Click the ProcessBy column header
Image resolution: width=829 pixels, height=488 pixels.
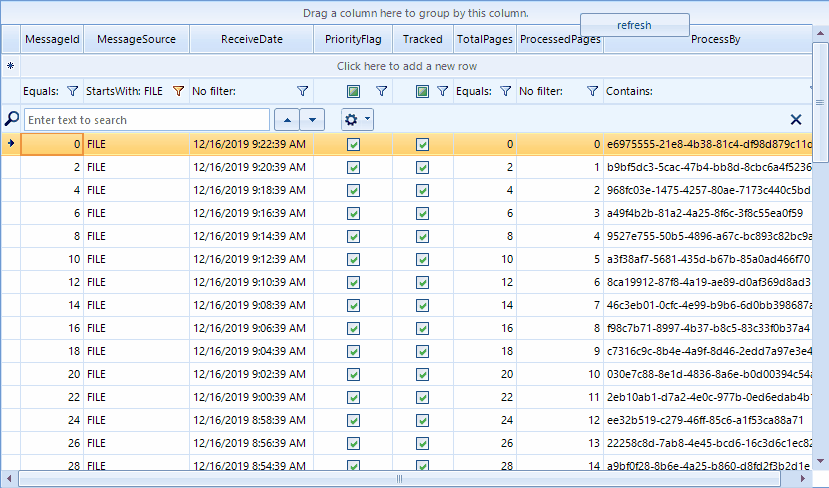pos(708,41)
